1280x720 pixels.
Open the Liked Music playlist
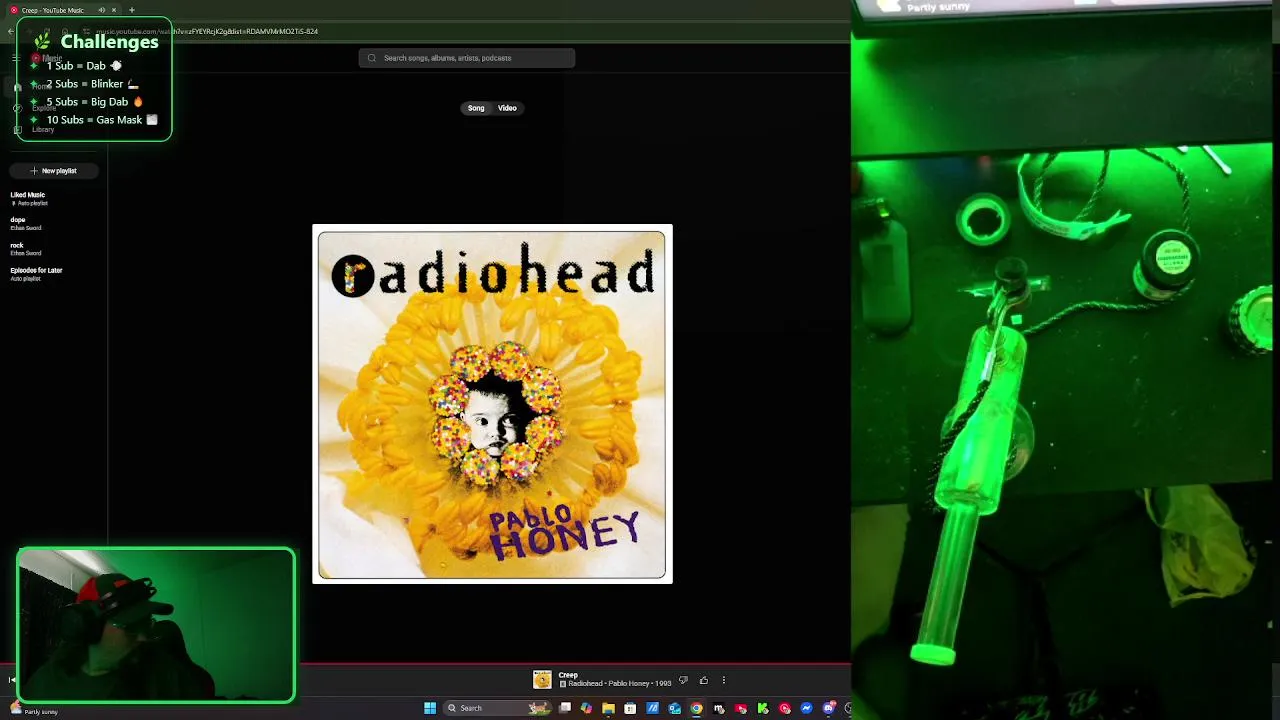pos(28,198)
